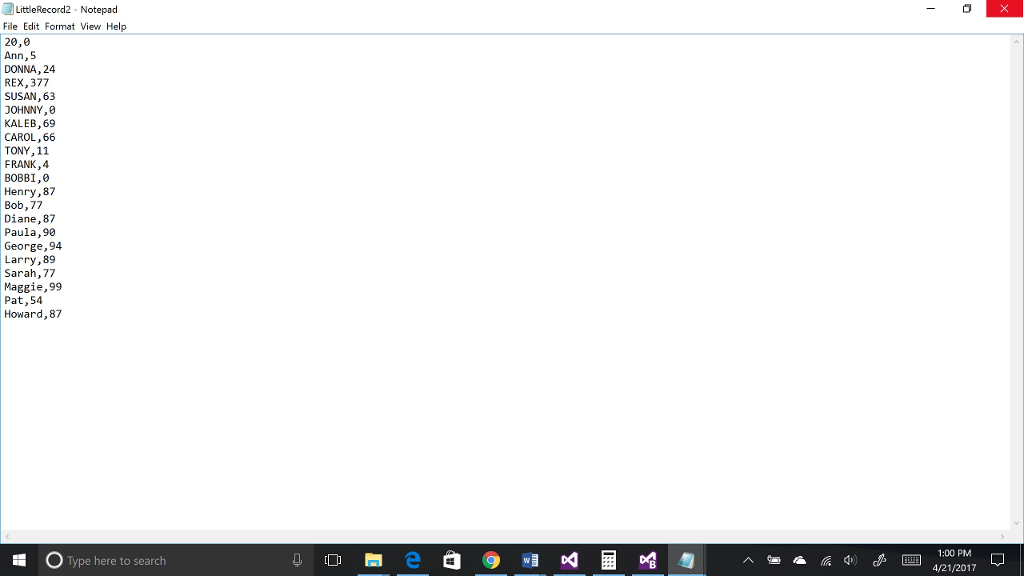Open the Edit menu in Notepad

[31, 26]
